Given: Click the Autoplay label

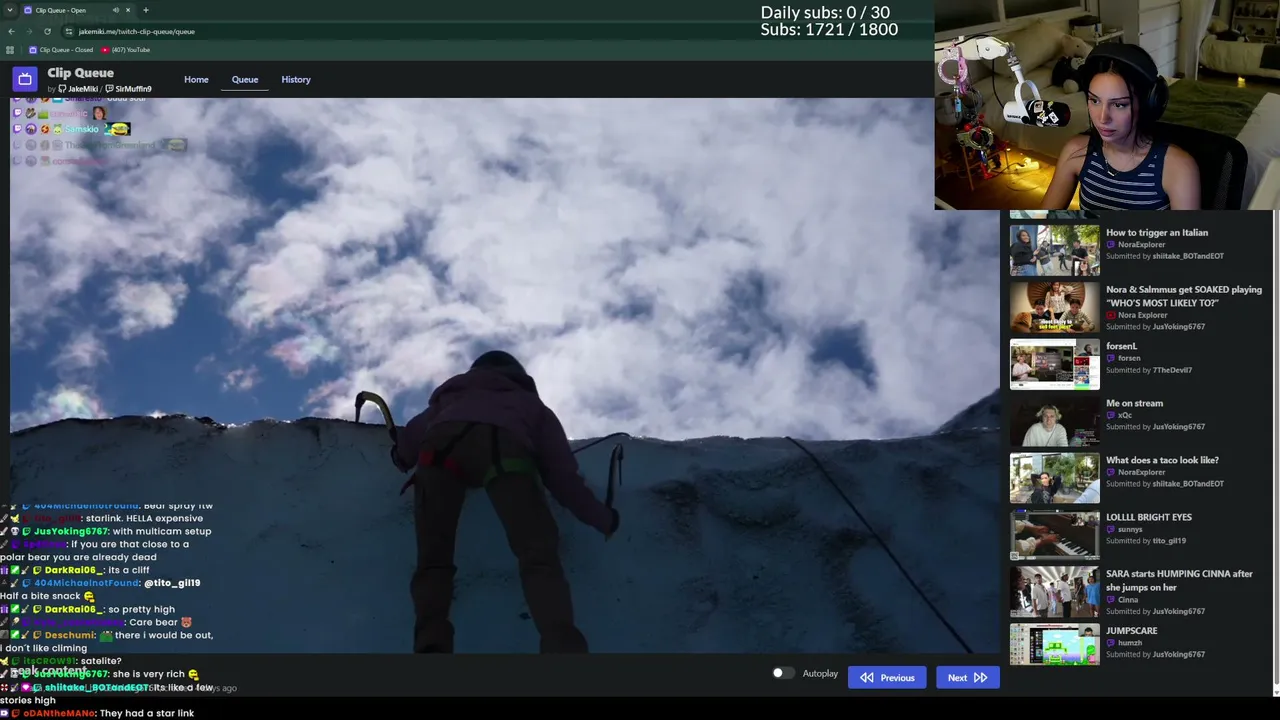Looking at the screenshot, I should 820,674.
